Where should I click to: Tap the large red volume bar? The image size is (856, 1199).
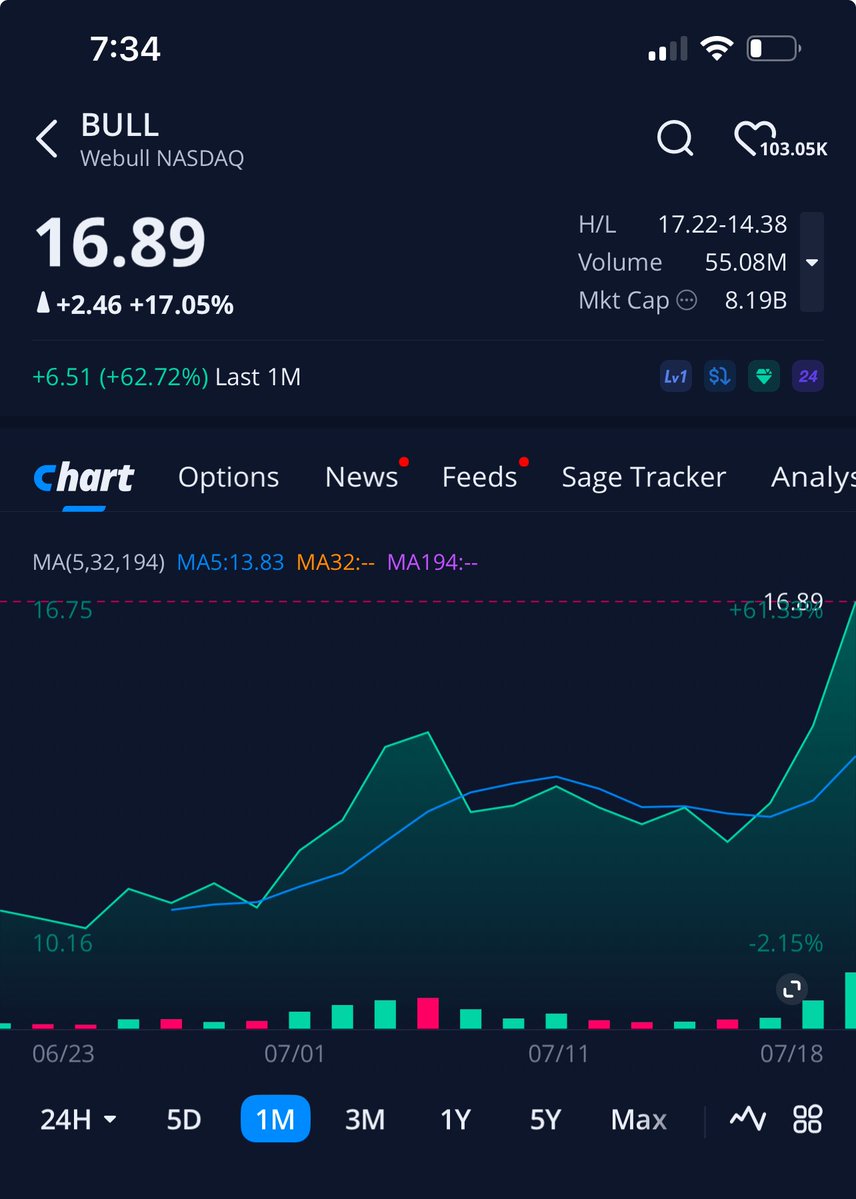428,1013
